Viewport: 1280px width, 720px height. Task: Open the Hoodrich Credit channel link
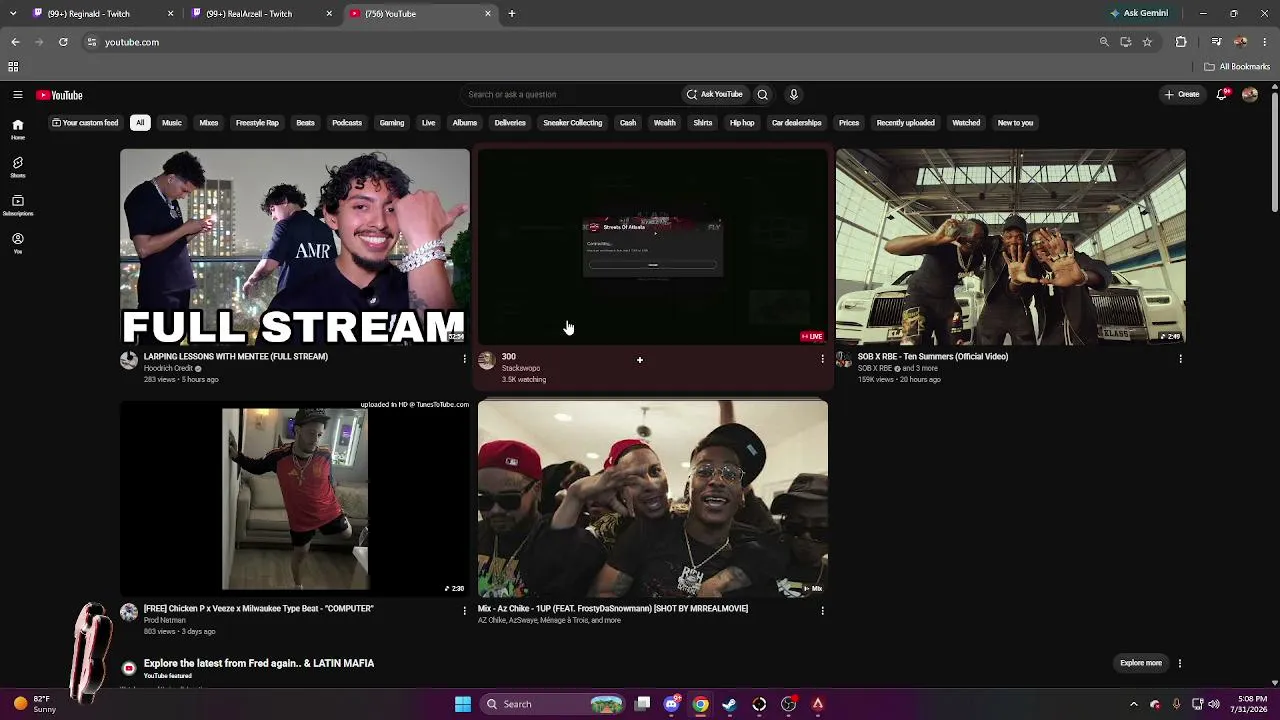(168, 369)
